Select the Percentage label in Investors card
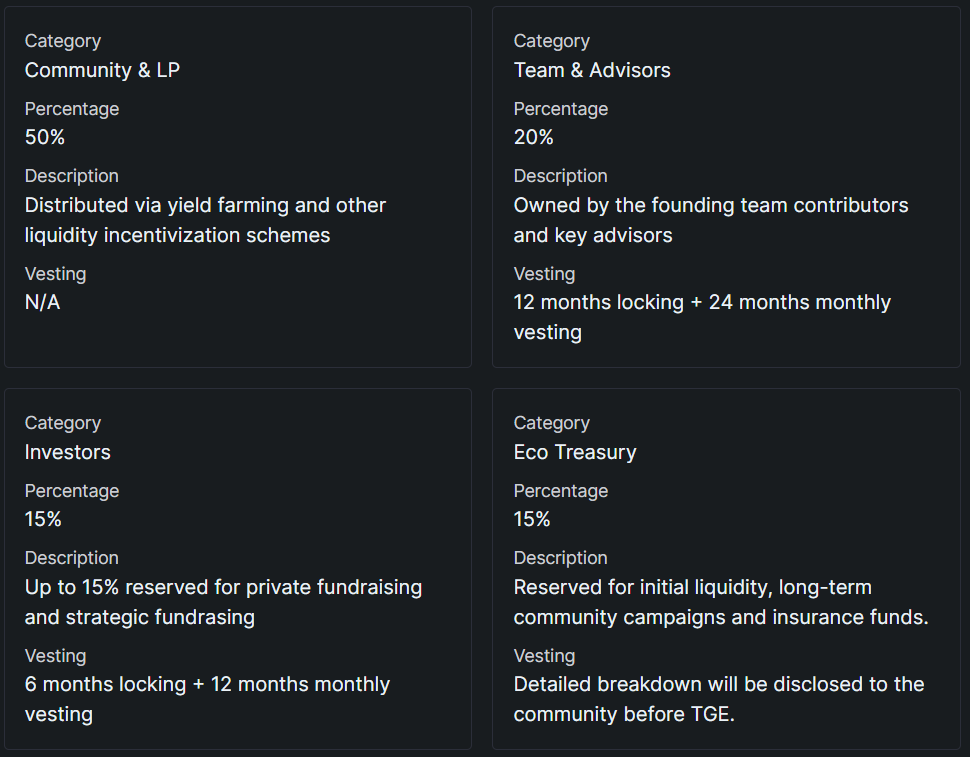The height and width of the screenshot is (757, 970). 72,491
